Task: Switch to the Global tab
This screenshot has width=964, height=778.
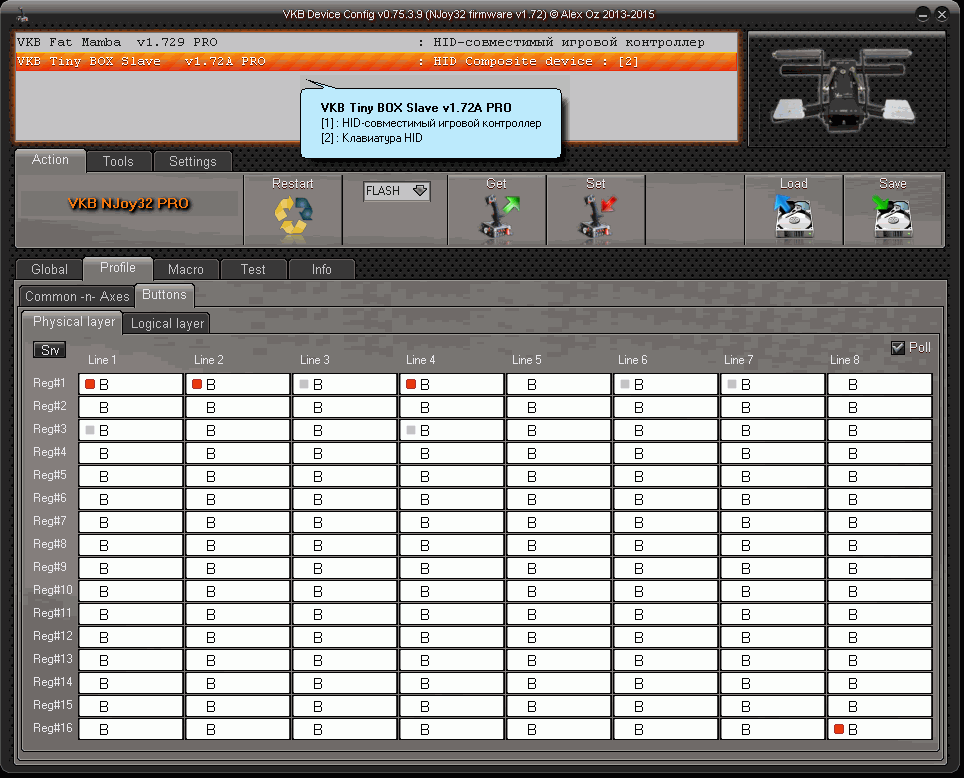Action: point(49,269)
